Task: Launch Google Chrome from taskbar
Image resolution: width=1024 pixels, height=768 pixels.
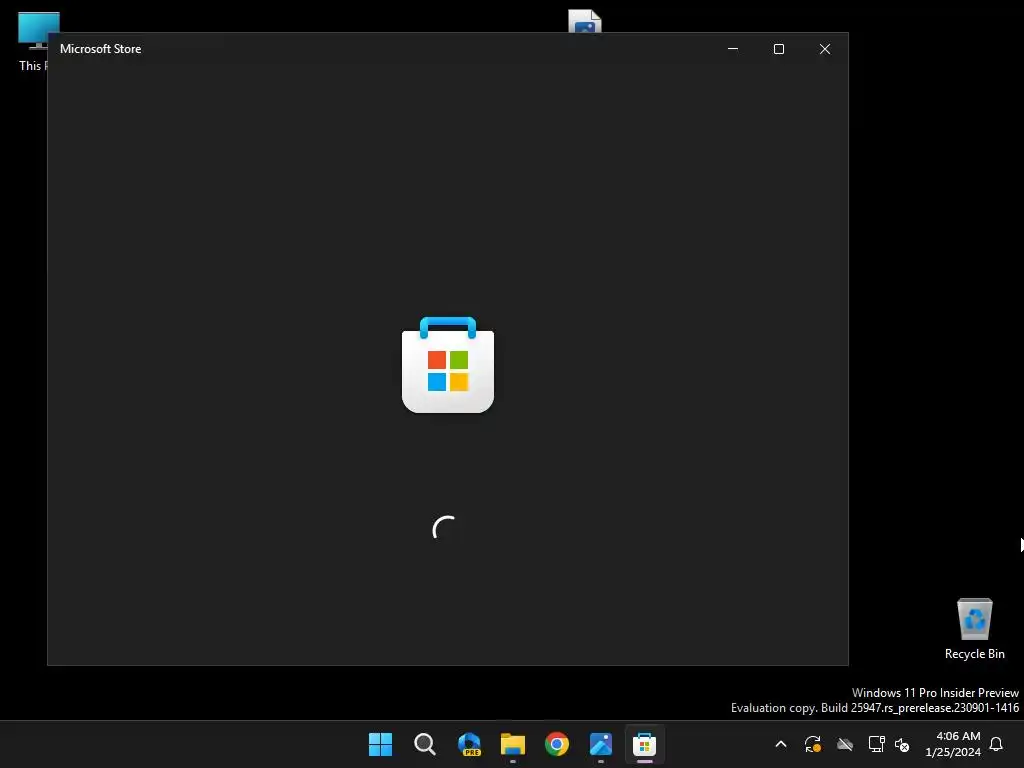Action: tap(556, 744)
